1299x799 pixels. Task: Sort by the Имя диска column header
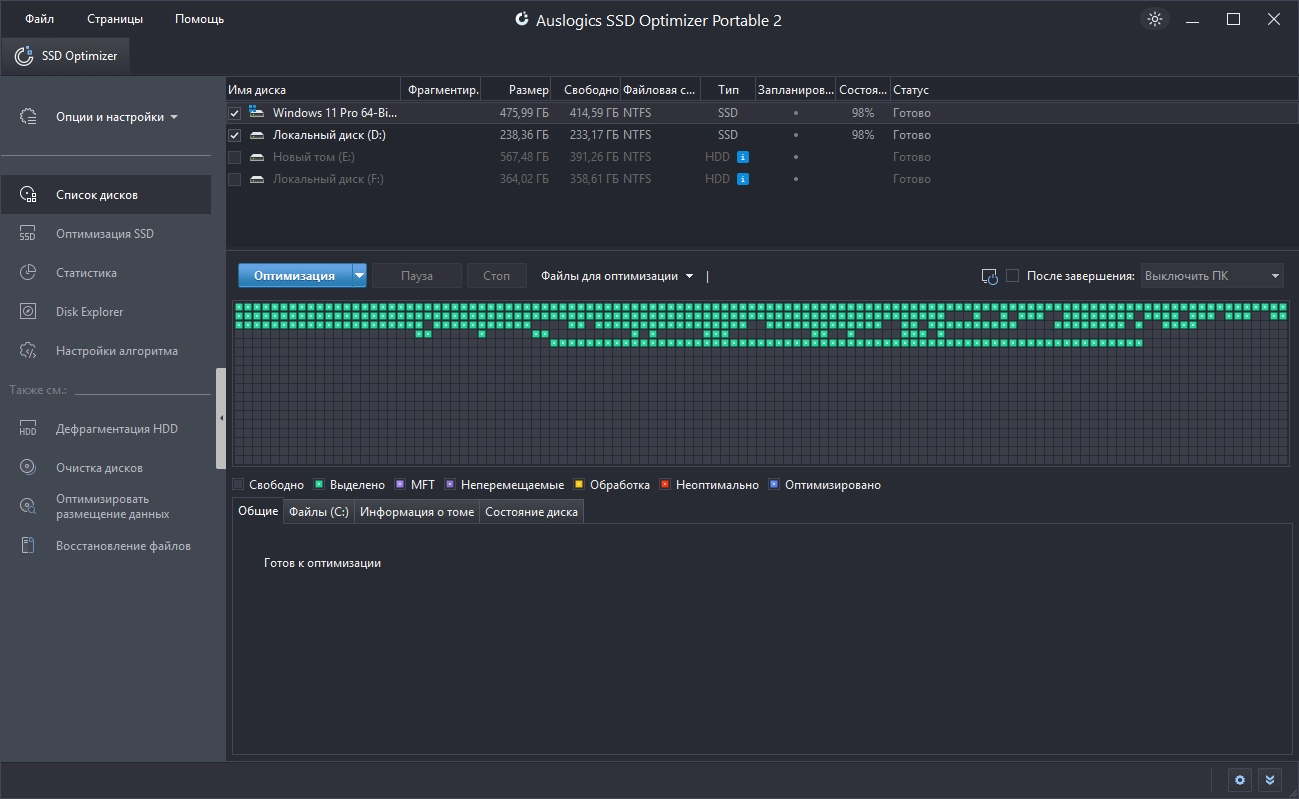[313, 90]
